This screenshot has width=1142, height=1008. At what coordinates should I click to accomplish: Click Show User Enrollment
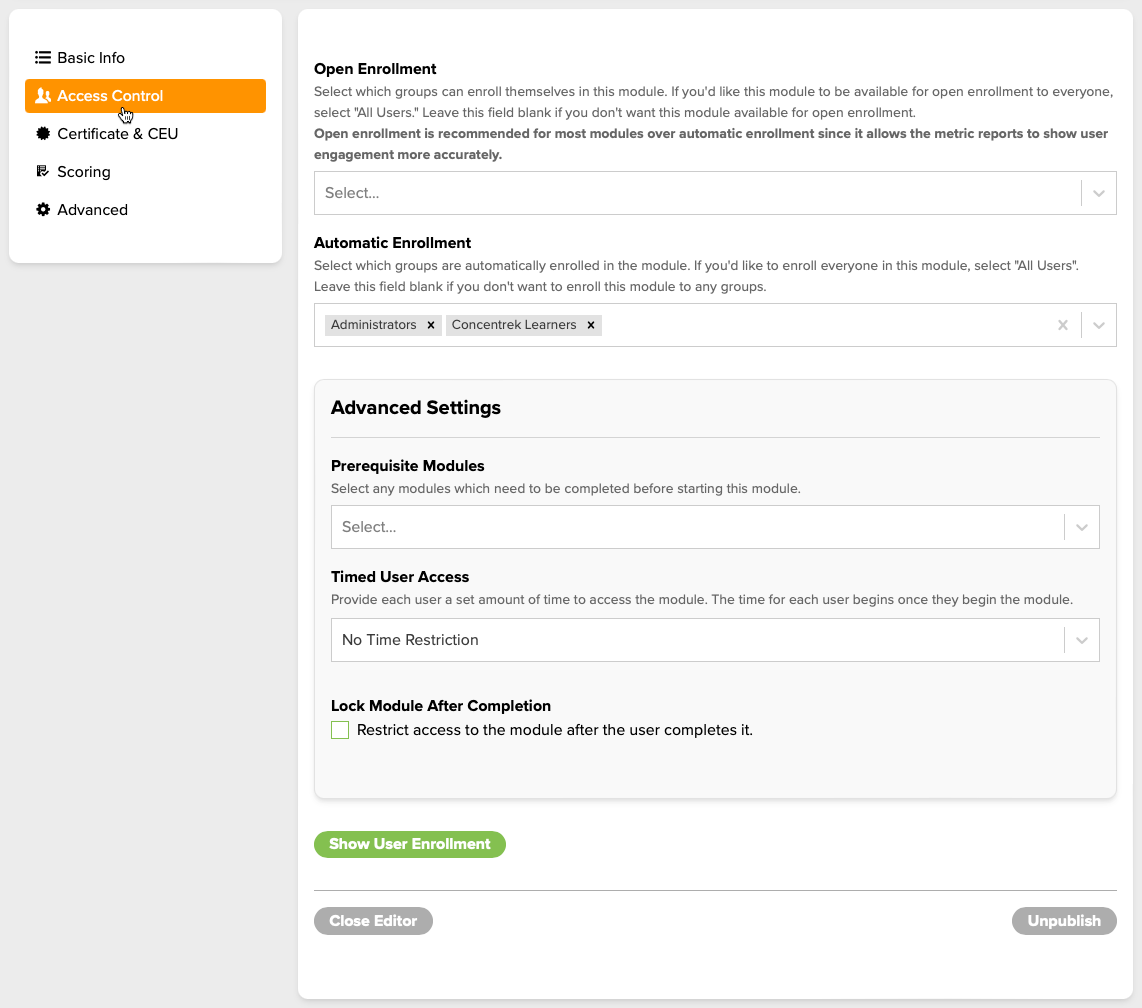409,844
